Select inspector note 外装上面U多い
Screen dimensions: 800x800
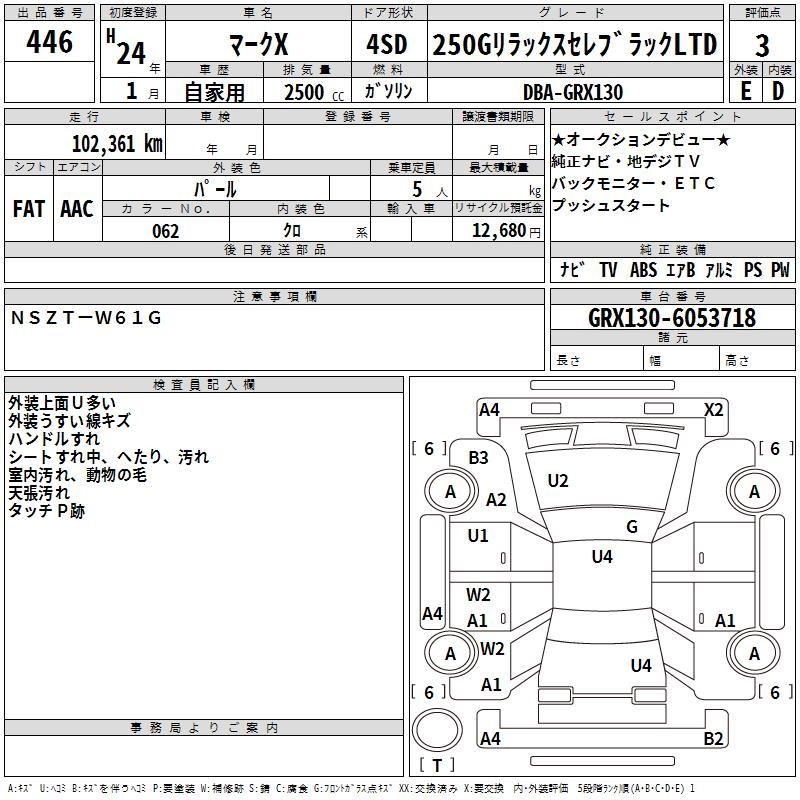click(x=62, y=403)
